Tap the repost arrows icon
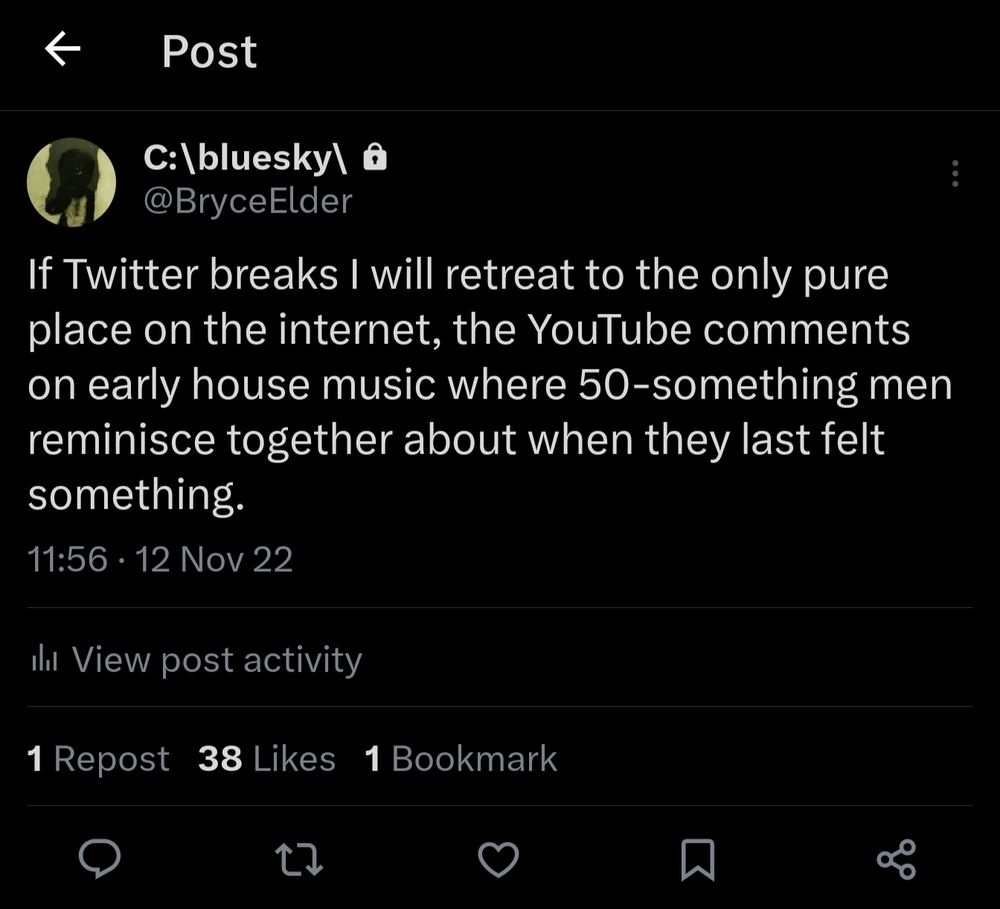This screenshot has width=1000, height=909. pyautogui.click(x=299, y=858)
